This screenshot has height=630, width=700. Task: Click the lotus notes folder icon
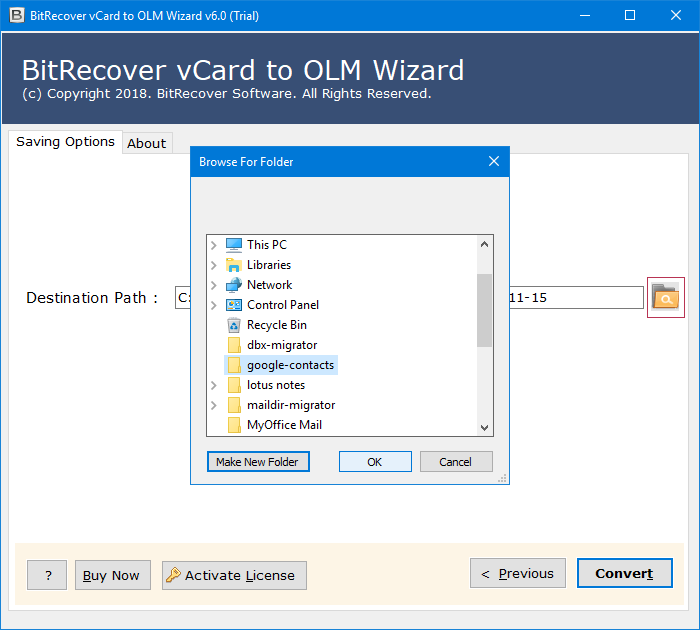[234, 385]
